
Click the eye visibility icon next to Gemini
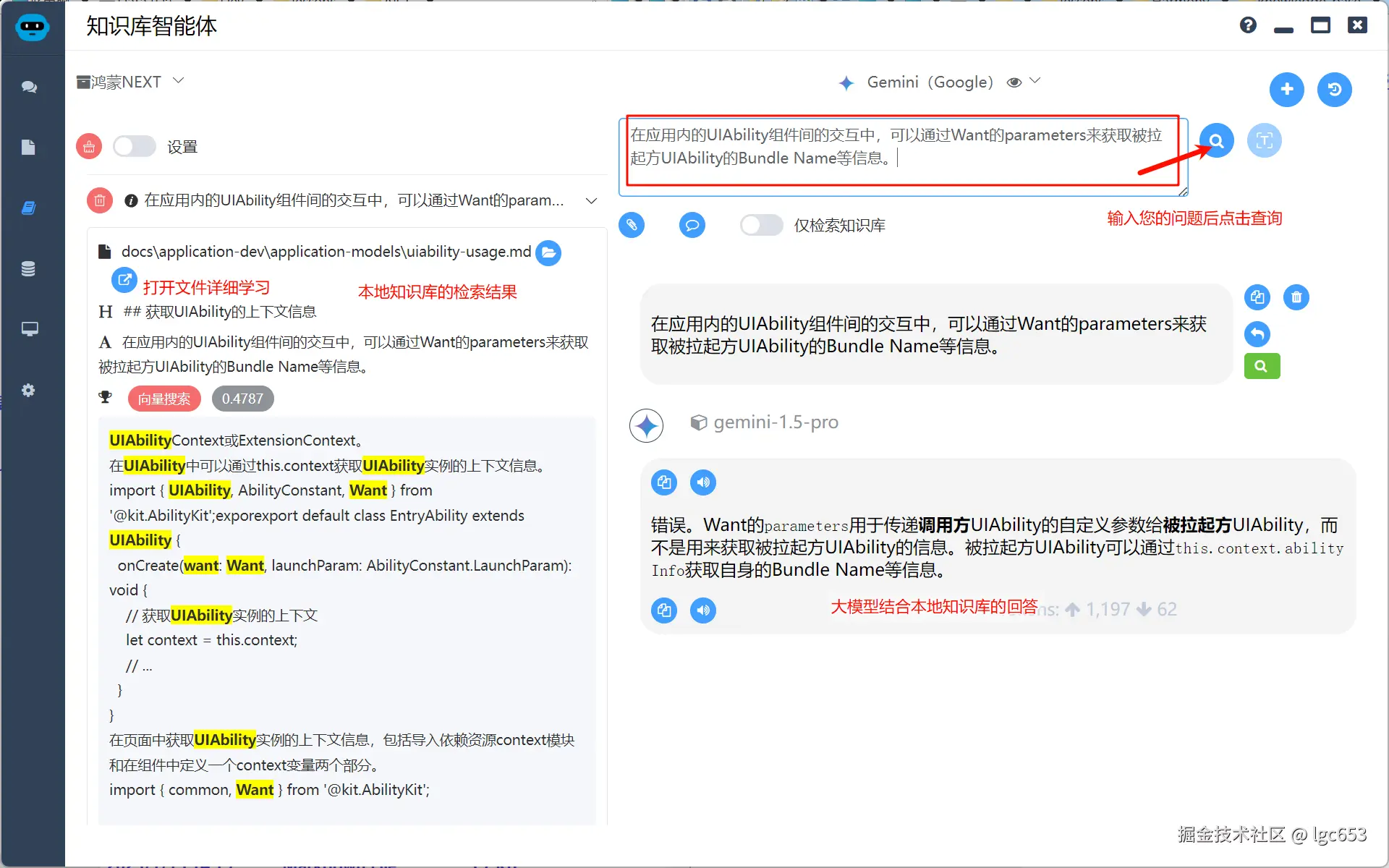click(1014, 82)
